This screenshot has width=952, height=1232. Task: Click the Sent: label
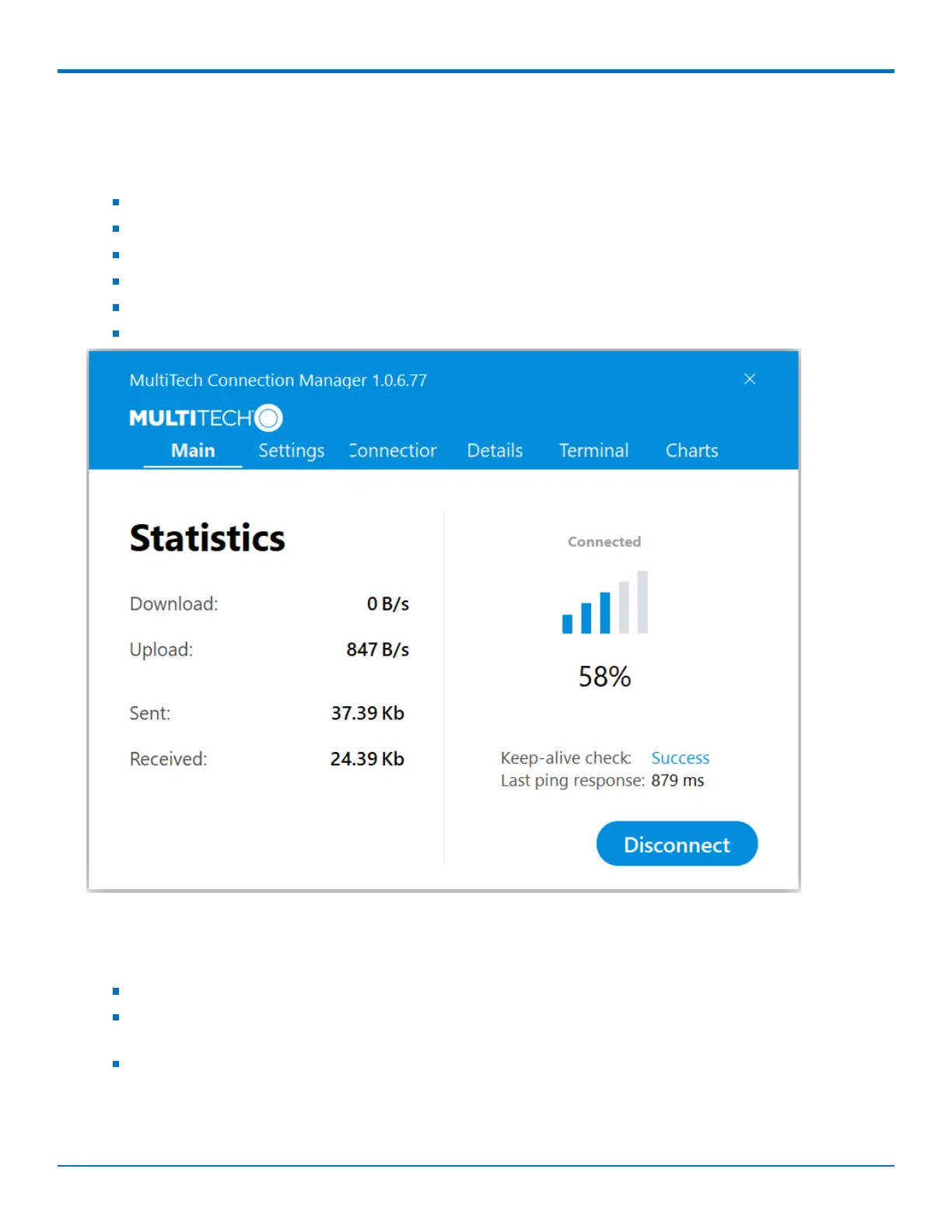(150, 713)
